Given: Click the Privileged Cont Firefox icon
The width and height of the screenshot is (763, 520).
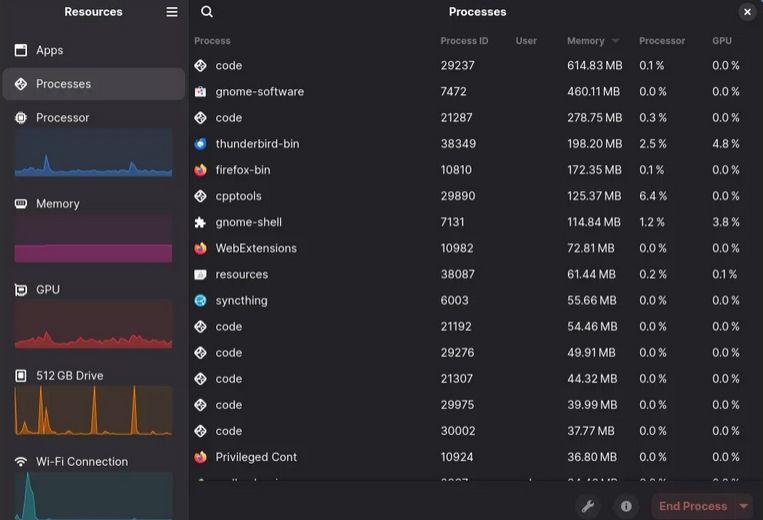Looking at the screenshot, I should tap(200, 457).
